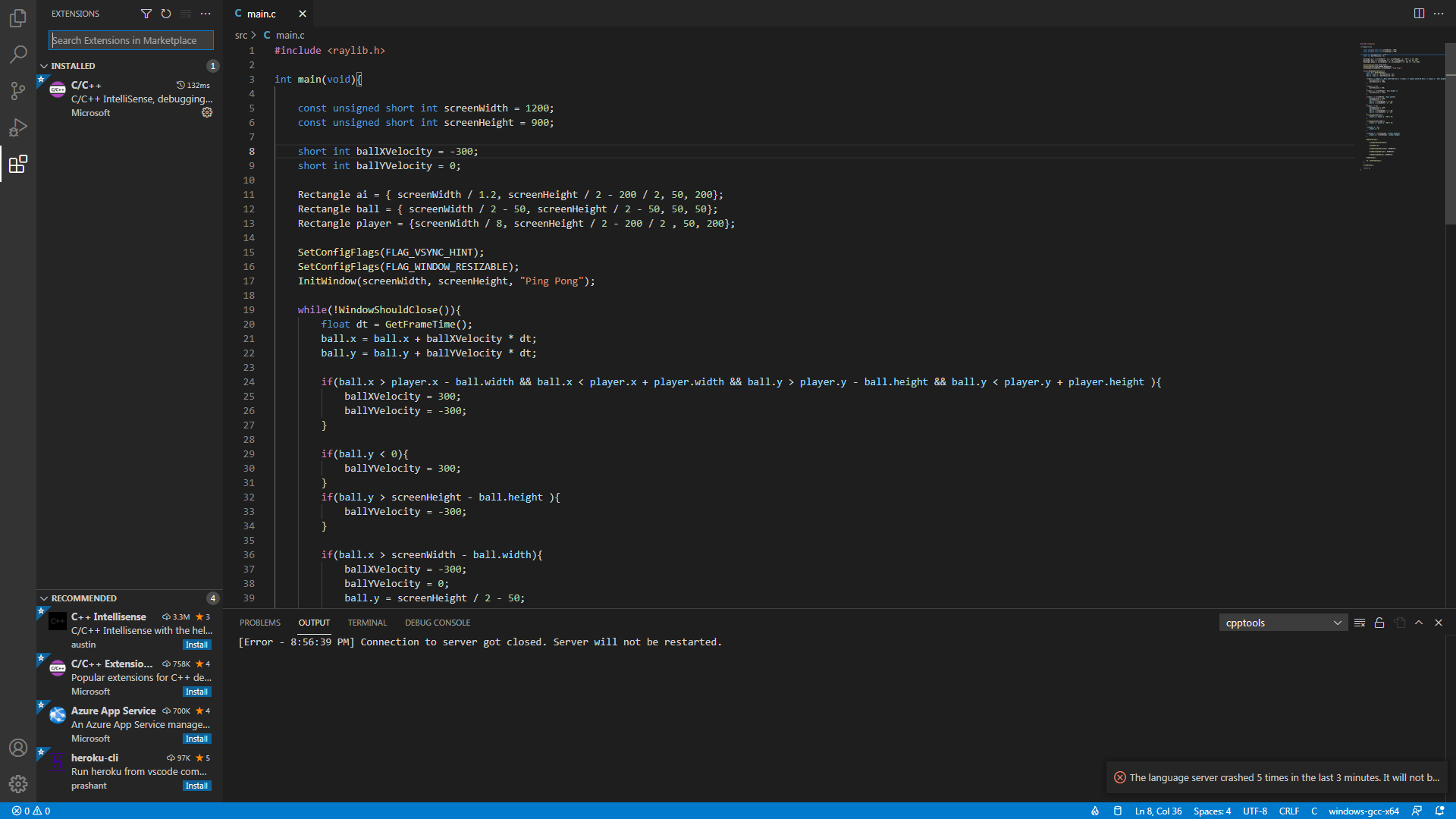The height and width of the screenshot is (819, 1456).
Task: Toggle output scroll lock
Action: coord(1379,623)
